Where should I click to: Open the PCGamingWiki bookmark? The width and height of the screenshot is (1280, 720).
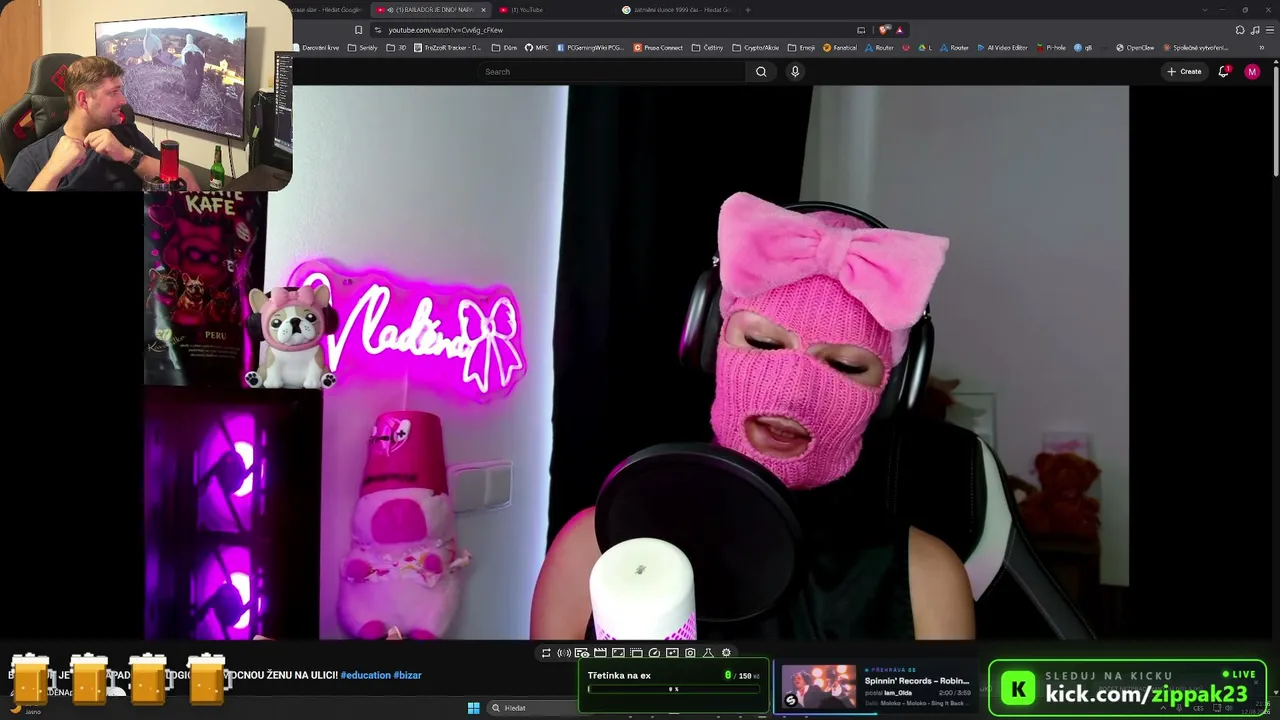[x=590, y=48]
